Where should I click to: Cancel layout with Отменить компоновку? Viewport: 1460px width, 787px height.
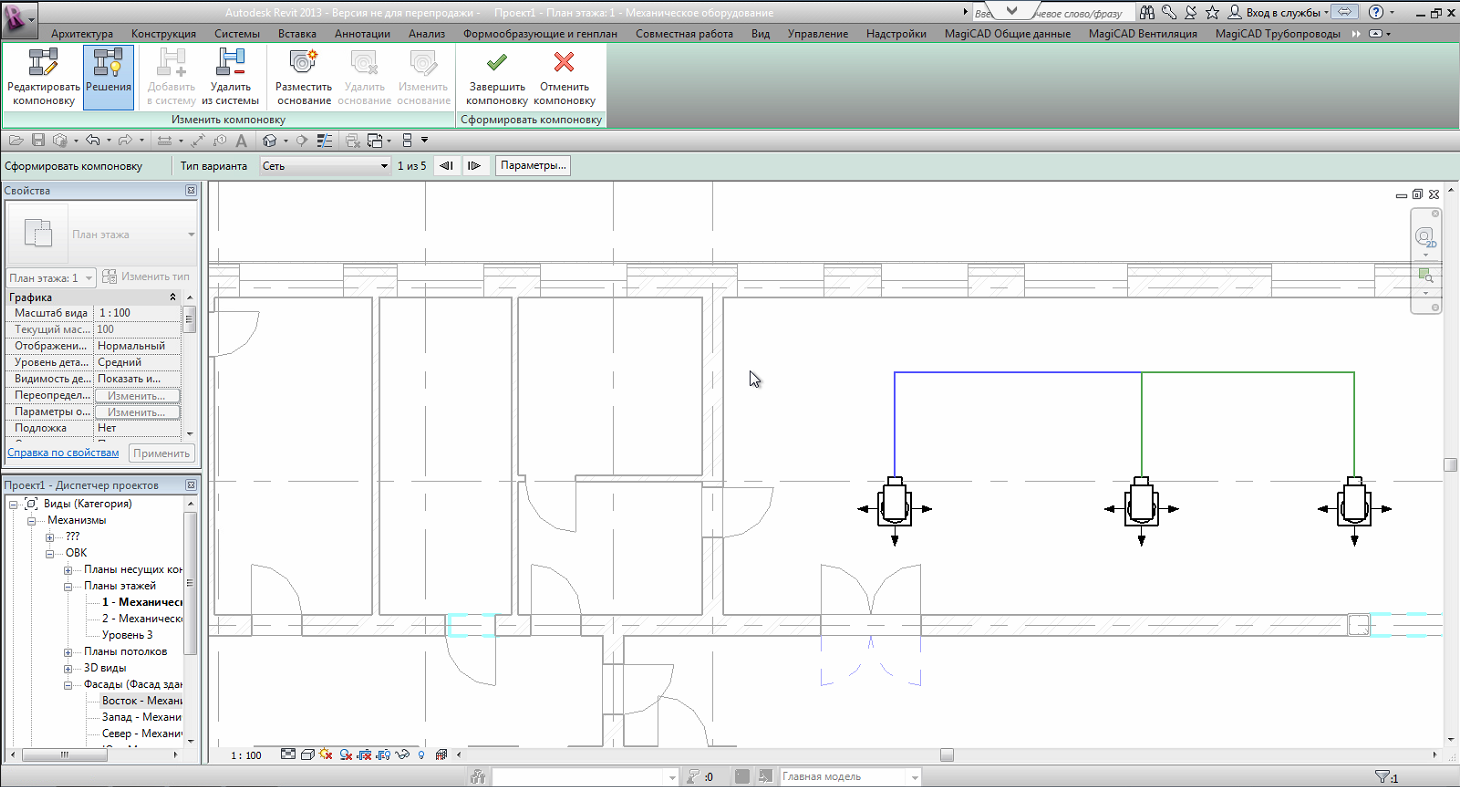[564, 77]
